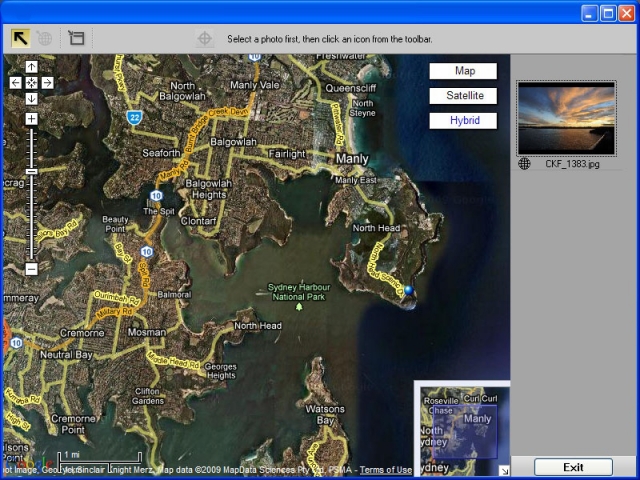Image resolution: width=640 pixels, height=480 pixels.
Task: Click the Manly label on the map
Action: point(352,159)
